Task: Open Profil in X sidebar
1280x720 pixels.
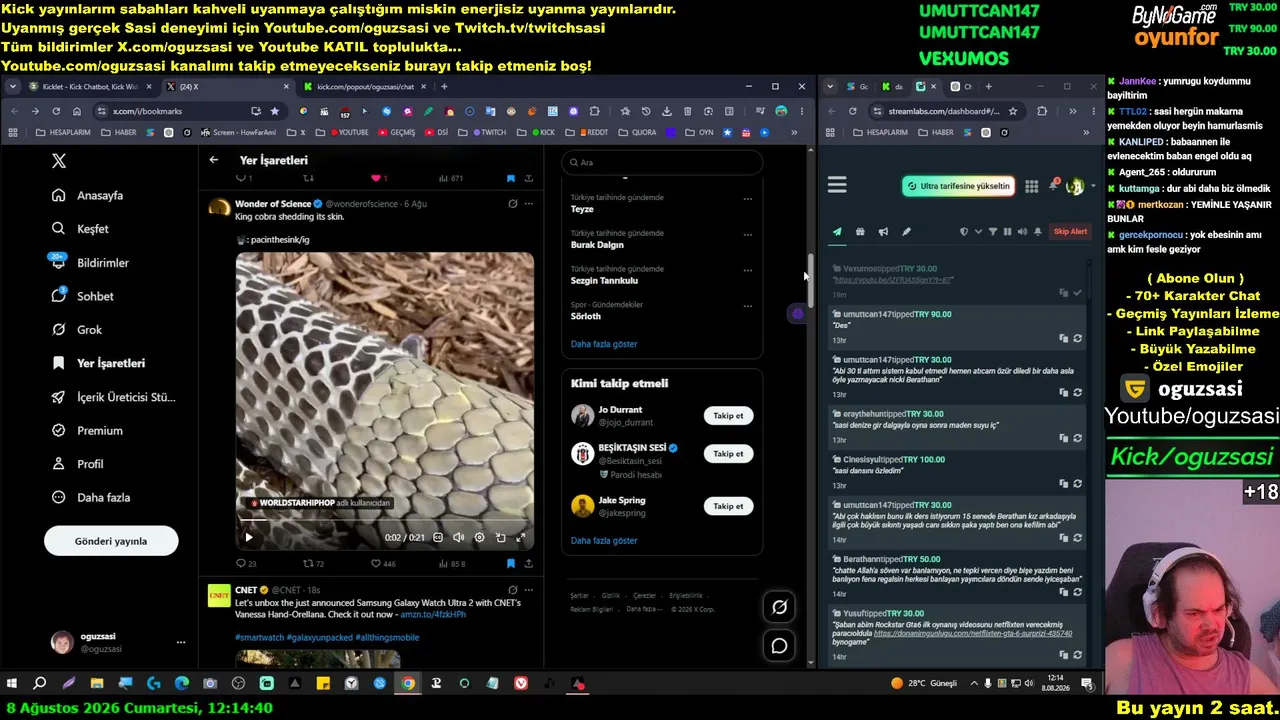Action: coord(79,464)
